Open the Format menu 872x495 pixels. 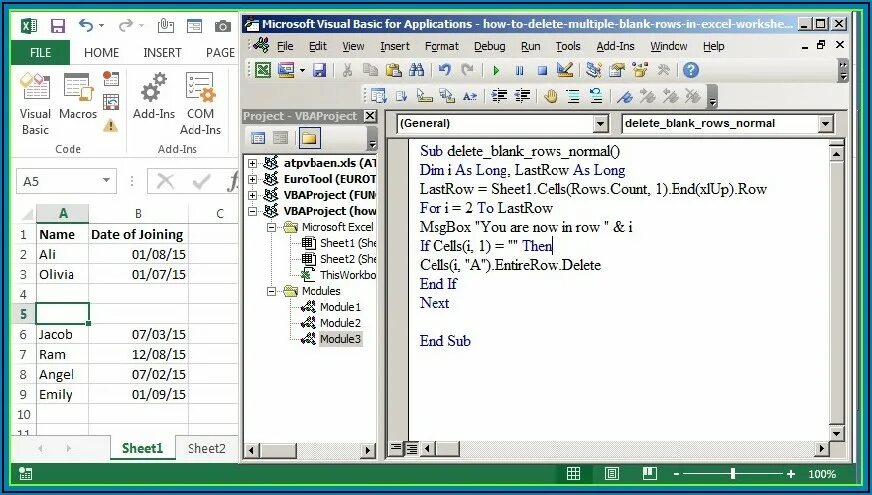pos(442,46)
